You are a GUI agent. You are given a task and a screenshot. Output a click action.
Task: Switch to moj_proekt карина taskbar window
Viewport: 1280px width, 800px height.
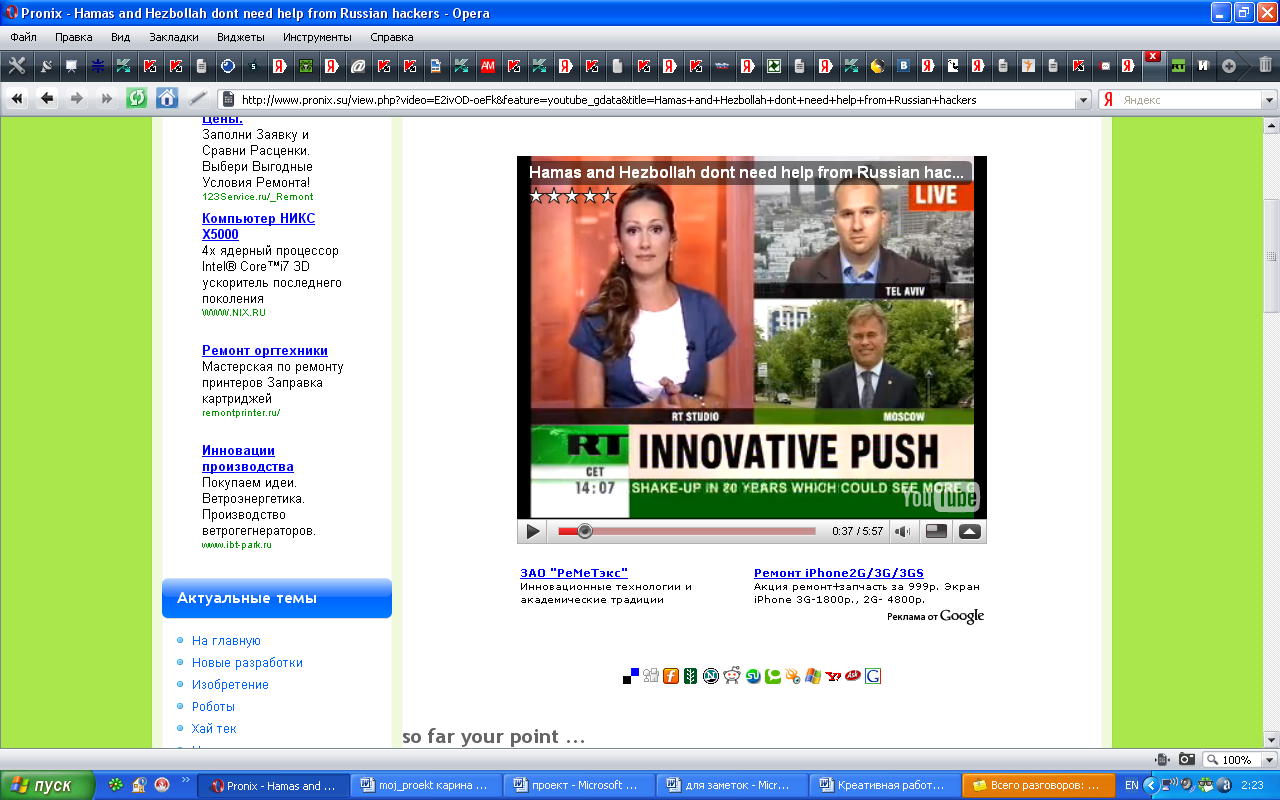tap(426, 785)
